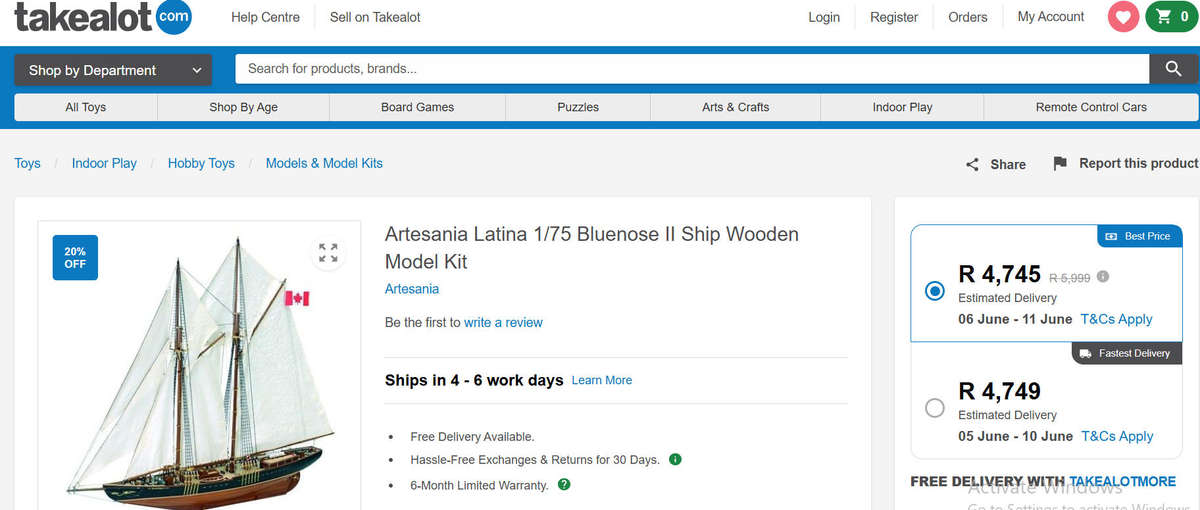Screen dimensions: 1200x510
Task: Go to Indoor Play breadcrumb
Action: [x=104, y=163]
